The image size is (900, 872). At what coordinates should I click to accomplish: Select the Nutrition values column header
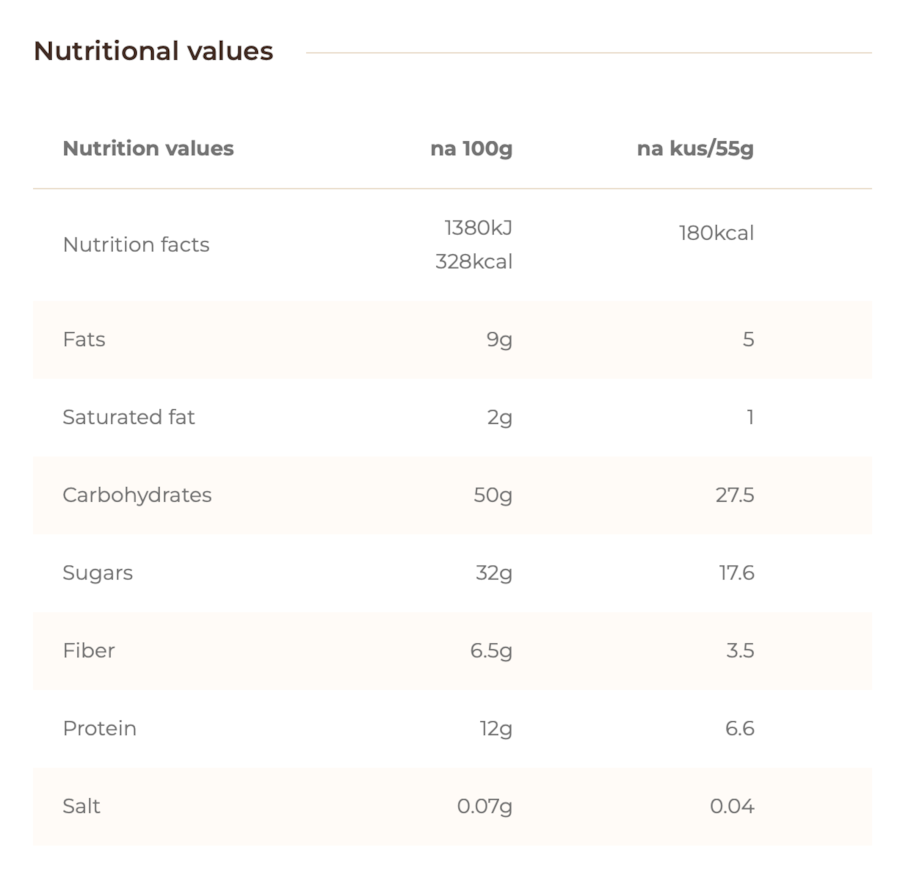point(148,148)
